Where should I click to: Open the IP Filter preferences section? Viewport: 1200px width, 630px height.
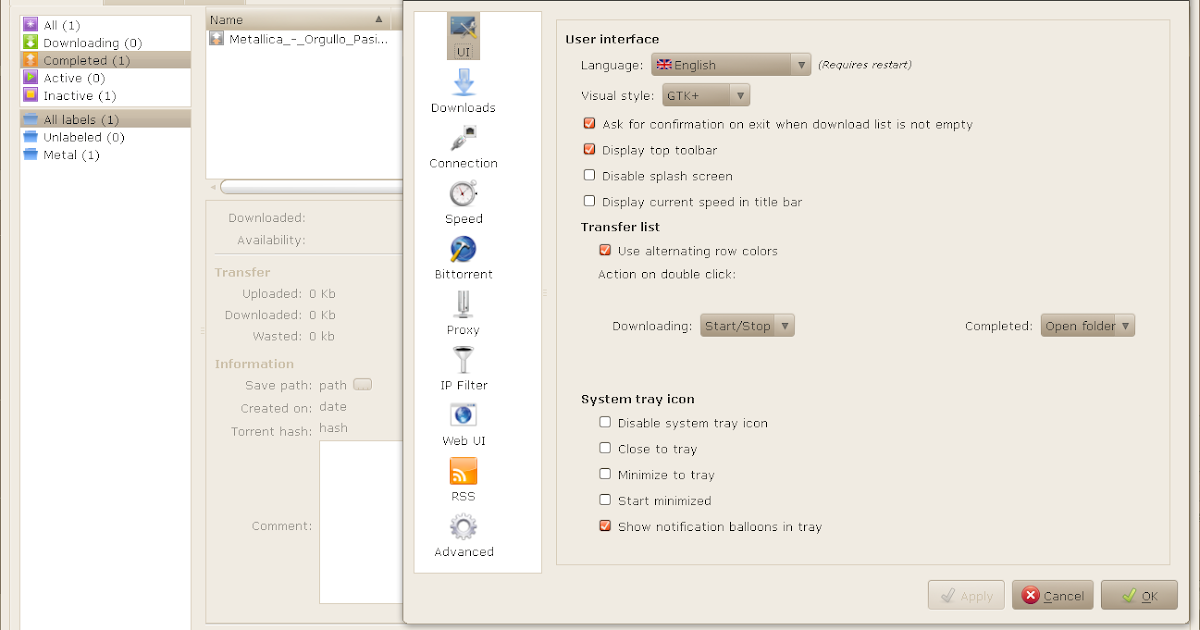(x=463, y=369)
